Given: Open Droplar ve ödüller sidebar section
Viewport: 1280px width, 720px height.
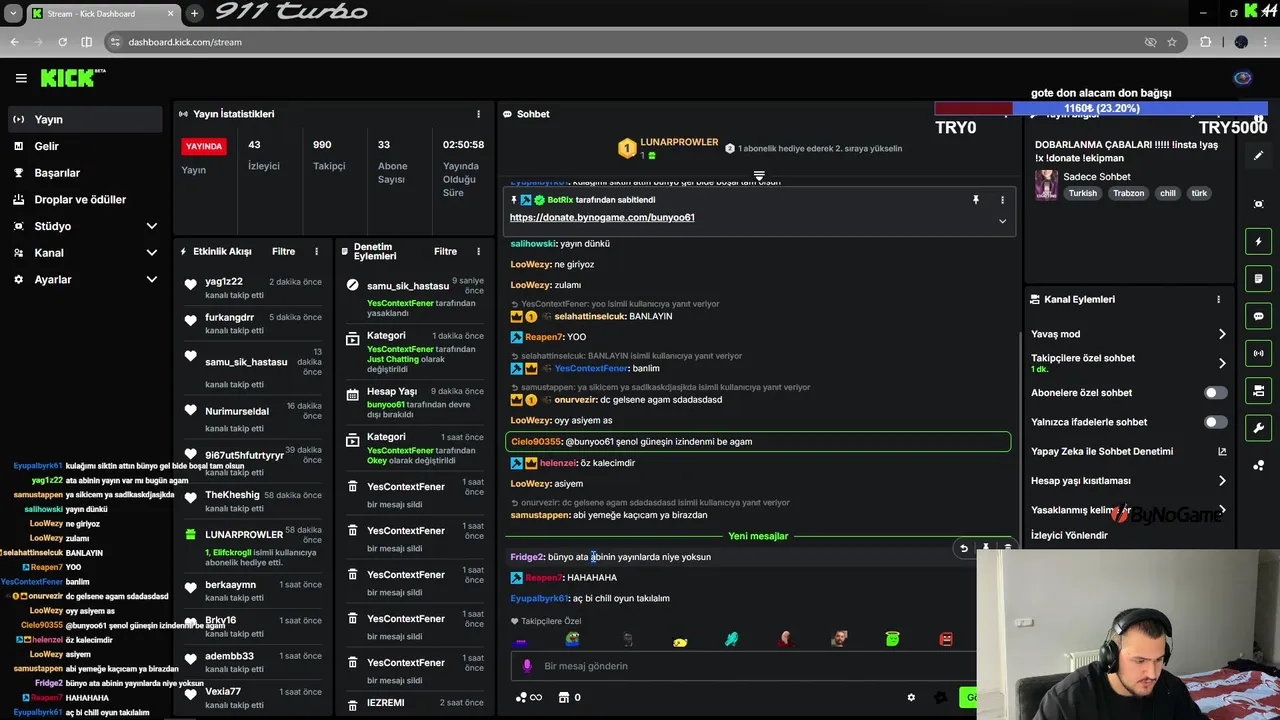Looking at the screenshot, I should pyautogui.click(x=84, y=199).
